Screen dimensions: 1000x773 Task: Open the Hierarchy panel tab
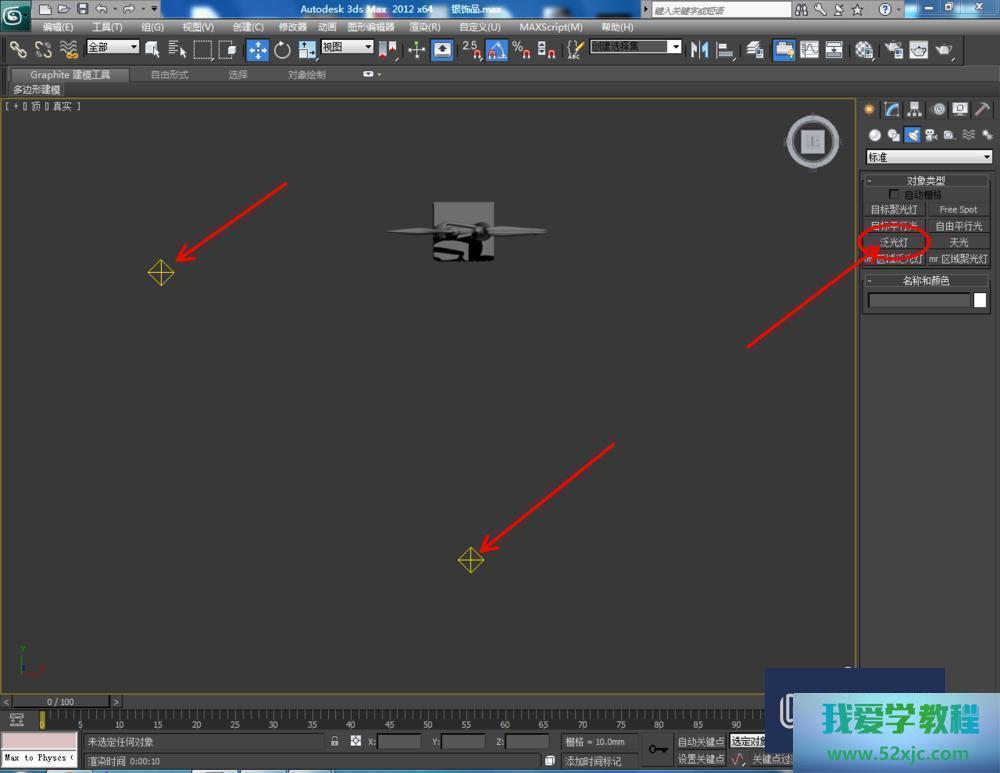[915, 110]
